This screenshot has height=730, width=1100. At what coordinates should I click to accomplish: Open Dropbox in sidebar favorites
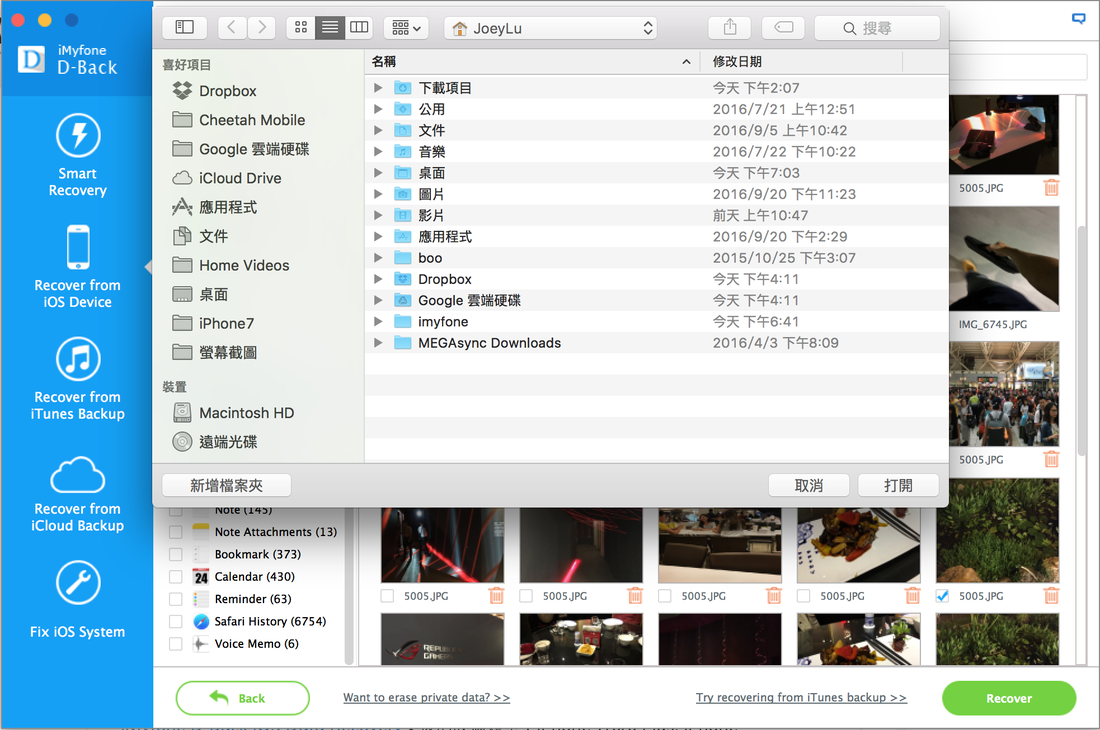227,91
